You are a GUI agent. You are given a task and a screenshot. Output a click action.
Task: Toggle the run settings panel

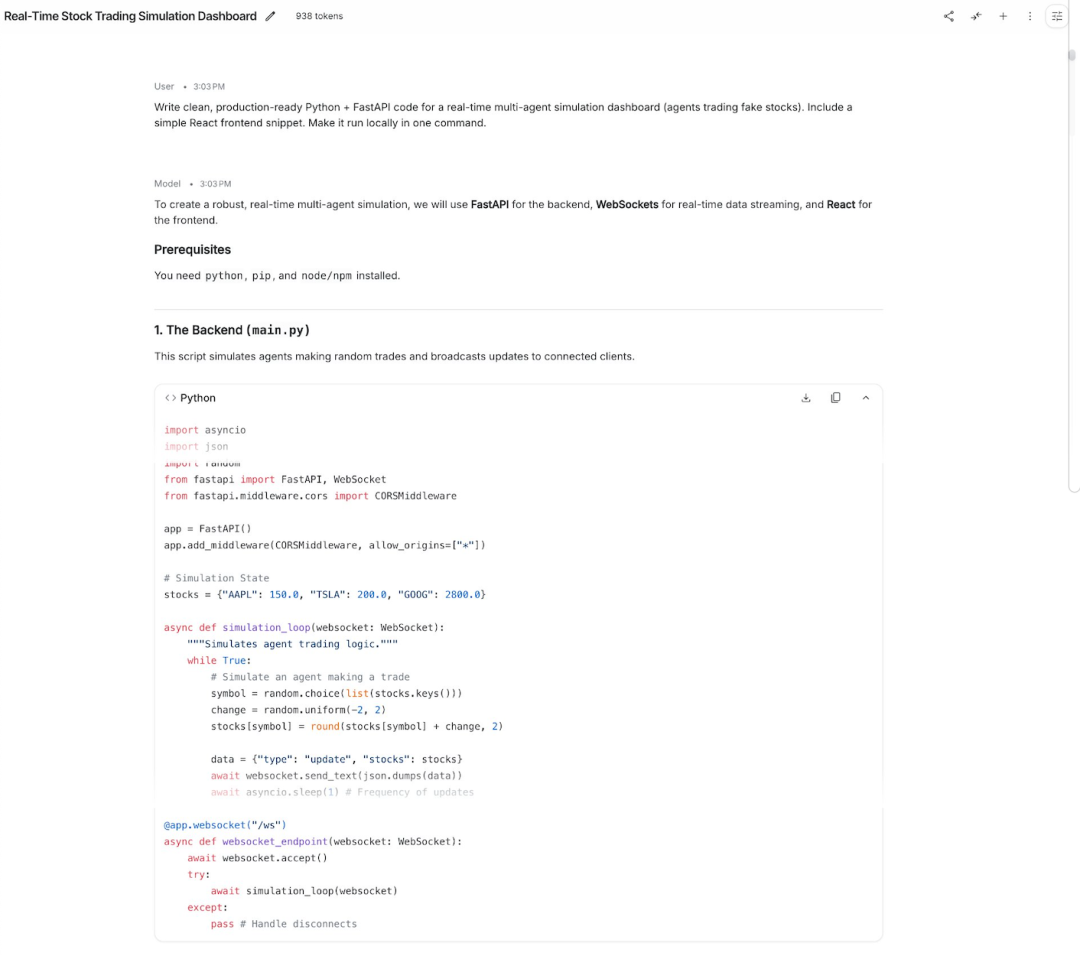[1057, 16]
